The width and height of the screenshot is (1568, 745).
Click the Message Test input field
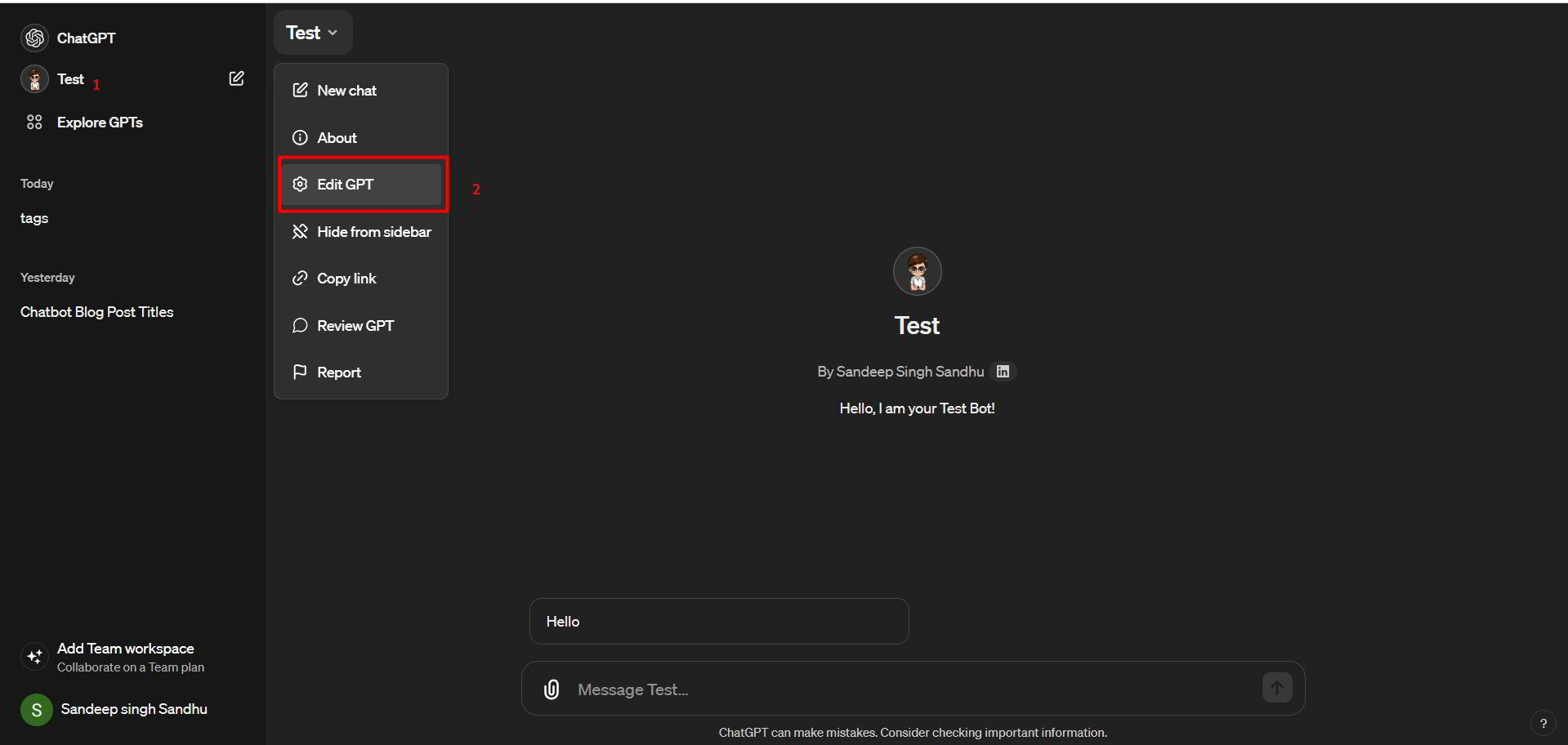[817, 689]
